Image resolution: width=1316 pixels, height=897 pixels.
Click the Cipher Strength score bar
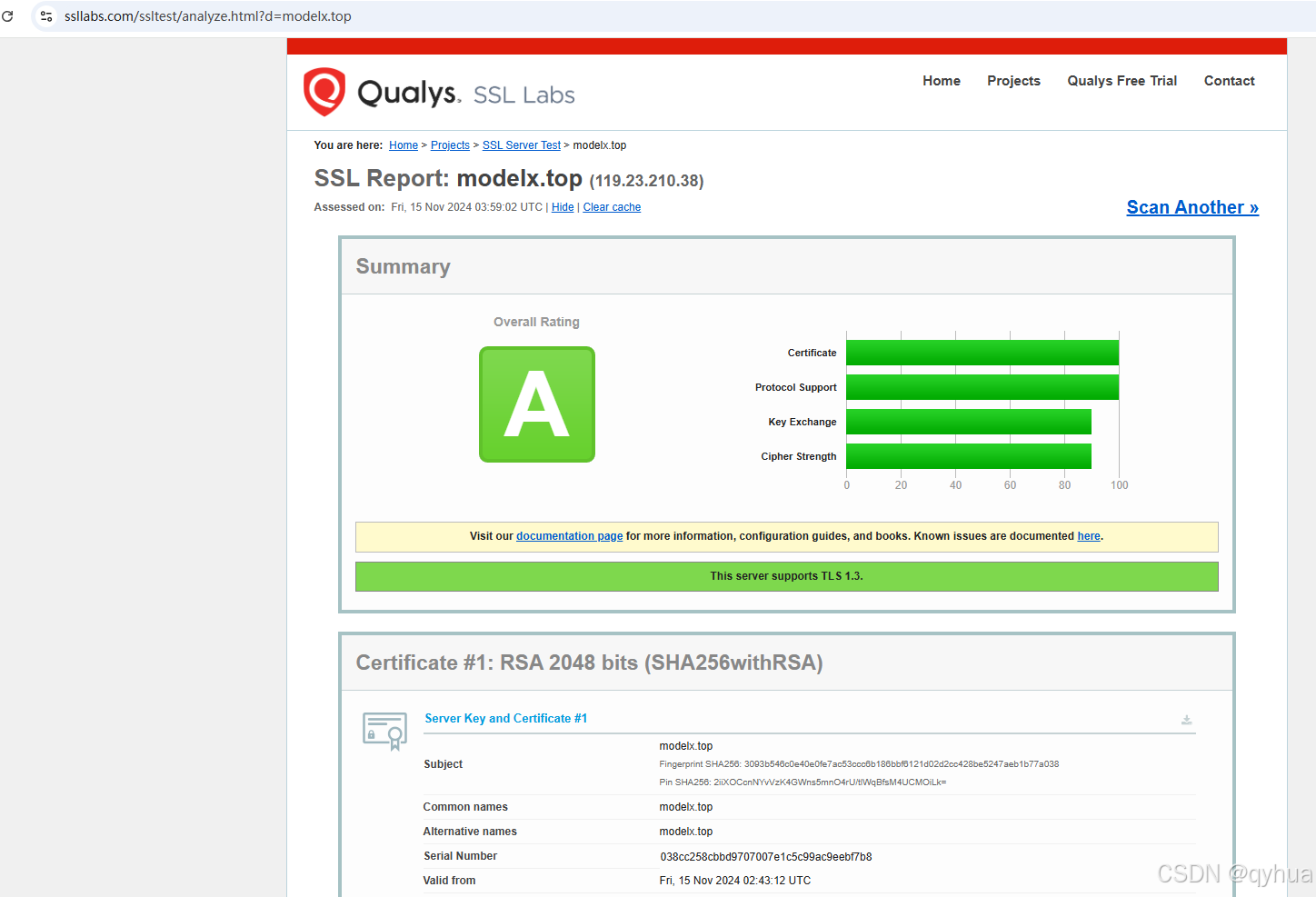[x=969, y=456]
